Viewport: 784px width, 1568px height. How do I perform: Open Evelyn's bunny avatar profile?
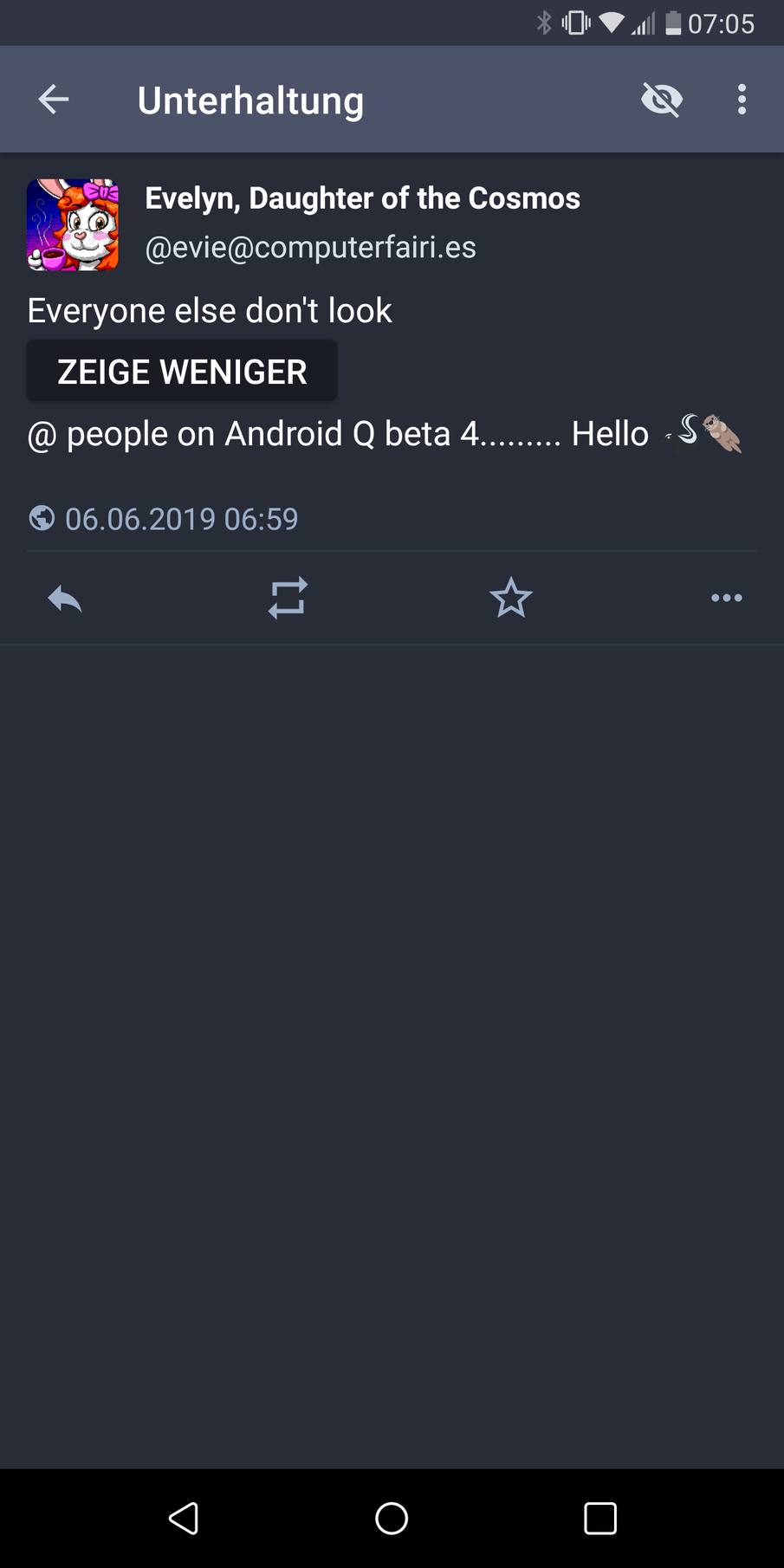[x=73, y=225]
